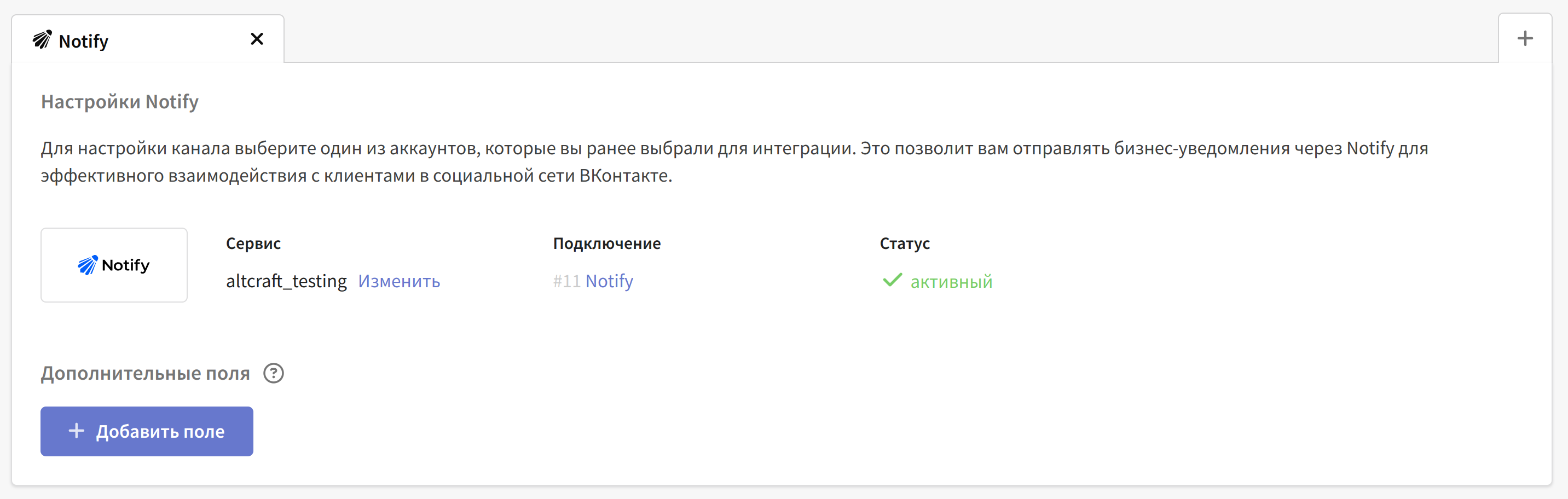This screenshot has width=1568, height=499.
Task: Open the additional fields help tooltip
Action: click(x=273, y=373)
